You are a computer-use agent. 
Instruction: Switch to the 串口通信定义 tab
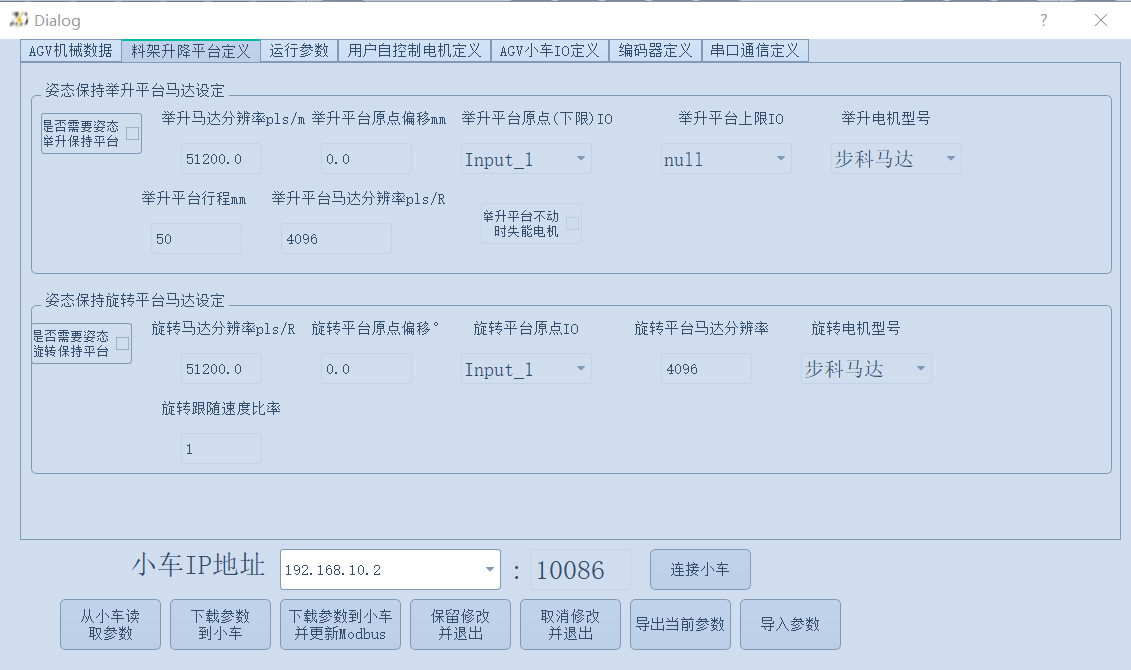(755, 50)
